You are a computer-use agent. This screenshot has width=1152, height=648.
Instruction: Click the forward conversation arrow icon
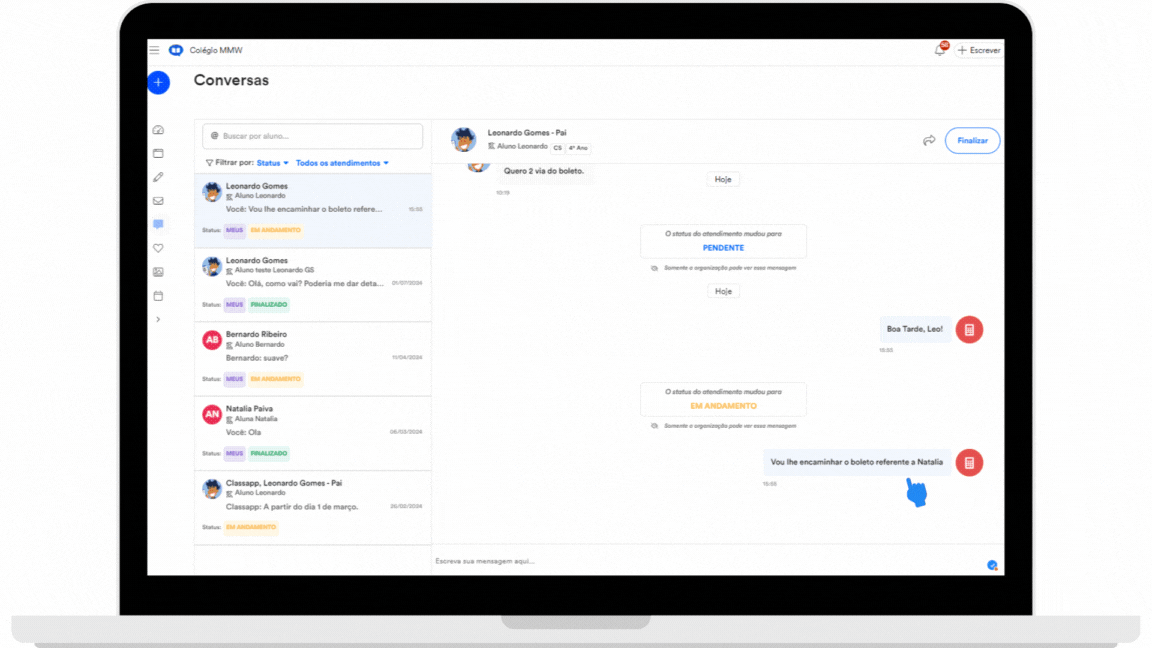[929, 140]
